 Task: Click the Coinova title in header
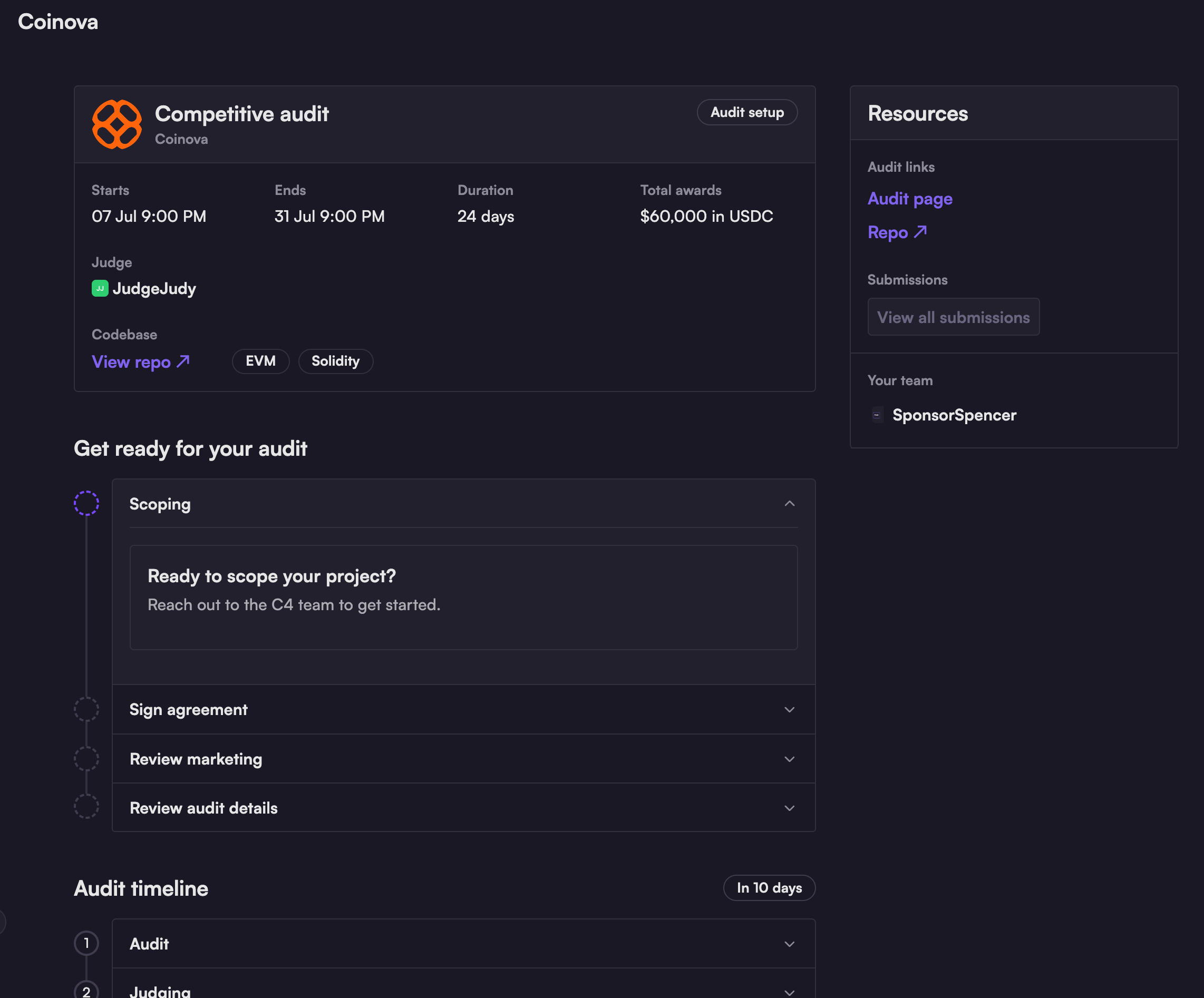click(x=58, y=22)
